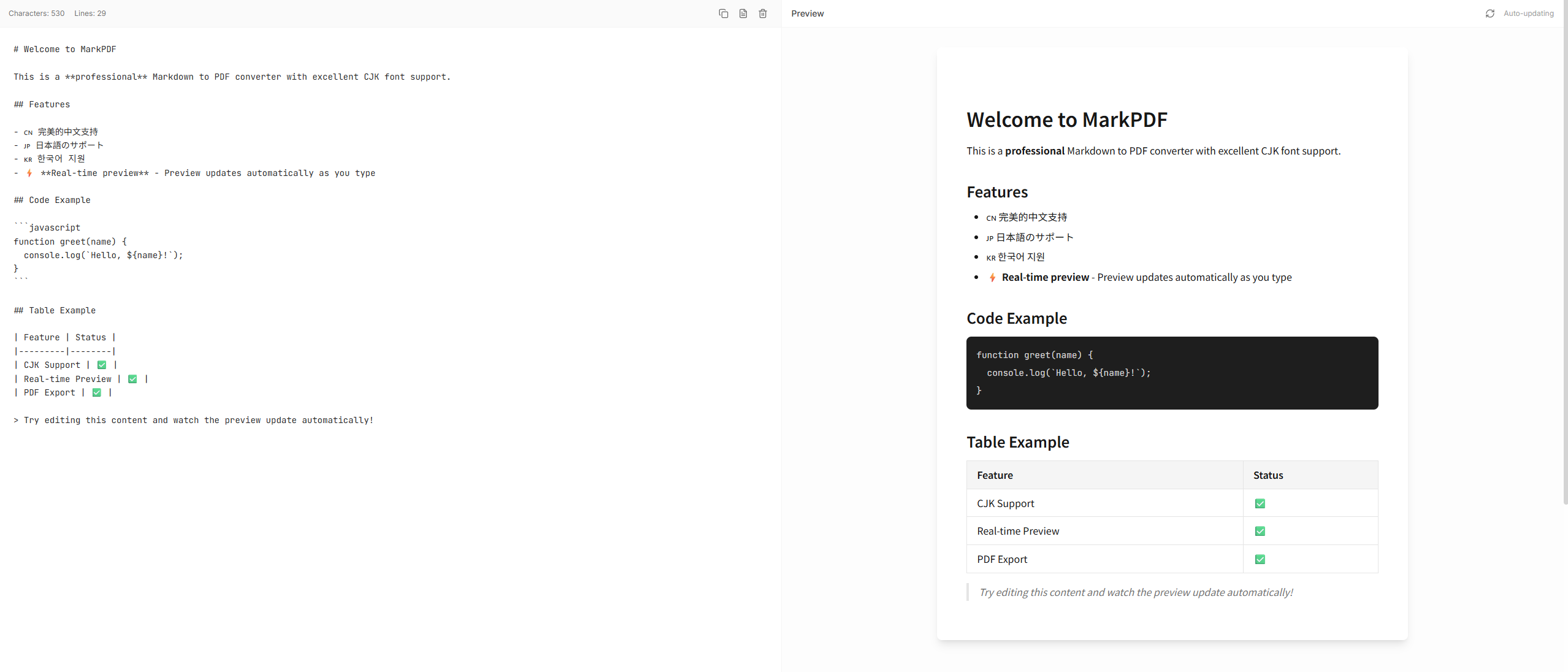Clear the editor using the trash icon
Screen dimensions: 1568x672
tap(762, 13)
